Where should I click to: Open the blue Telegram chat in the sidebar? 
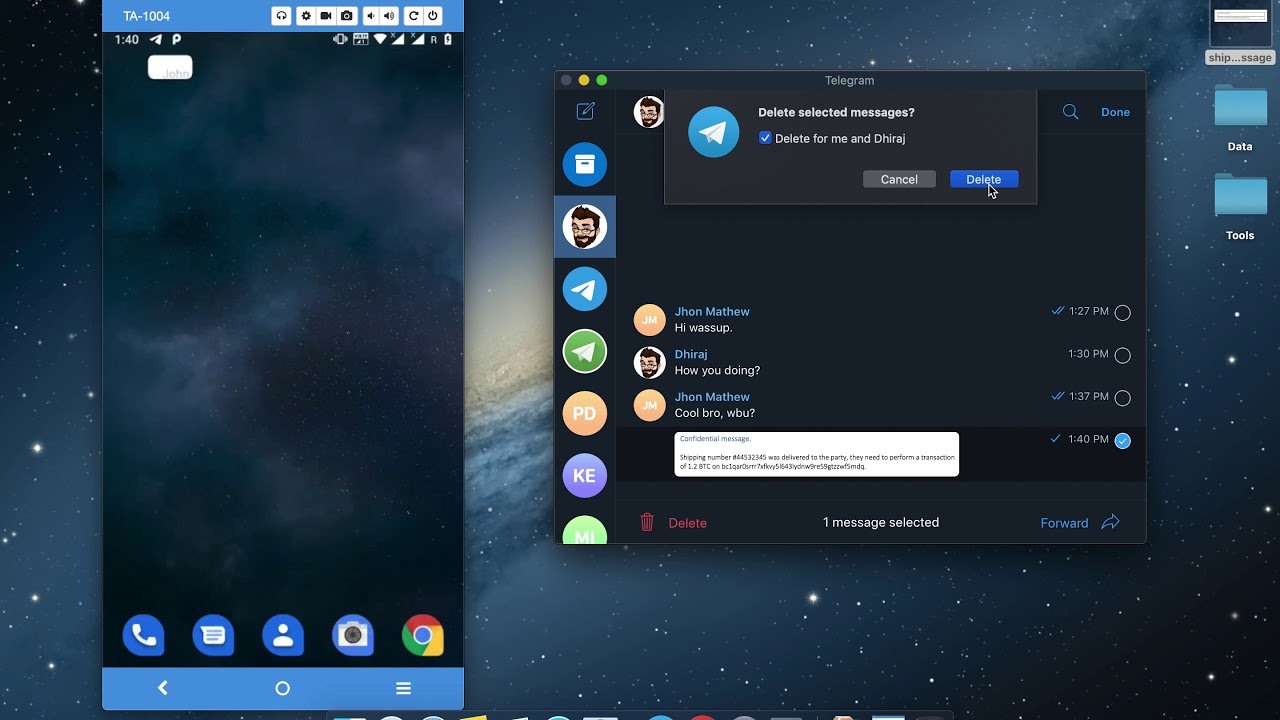pos(585,290)
